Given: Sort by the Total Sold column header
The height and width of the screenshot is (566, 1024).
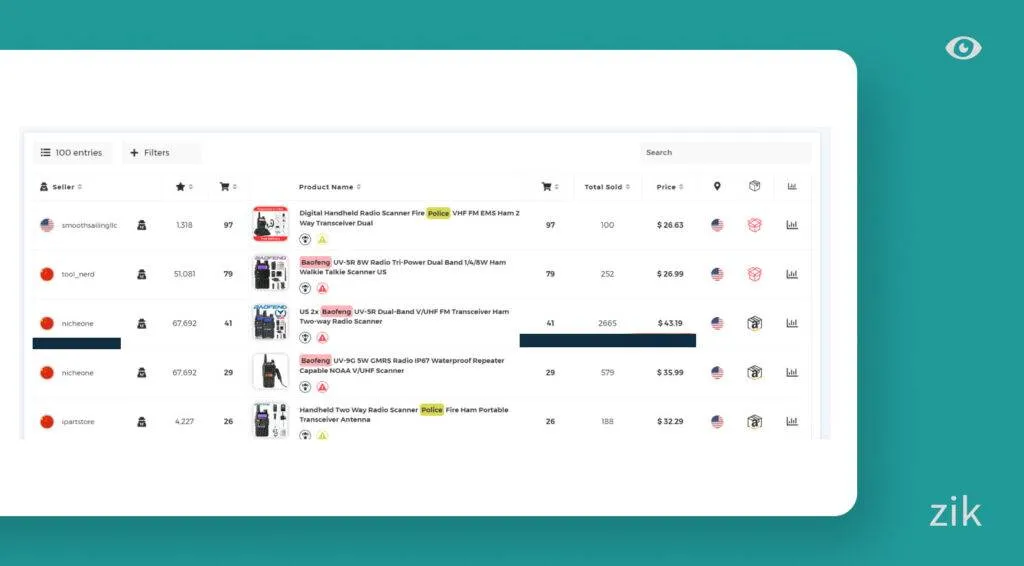Looking at the screenshot, I should [x=606, y=187].
